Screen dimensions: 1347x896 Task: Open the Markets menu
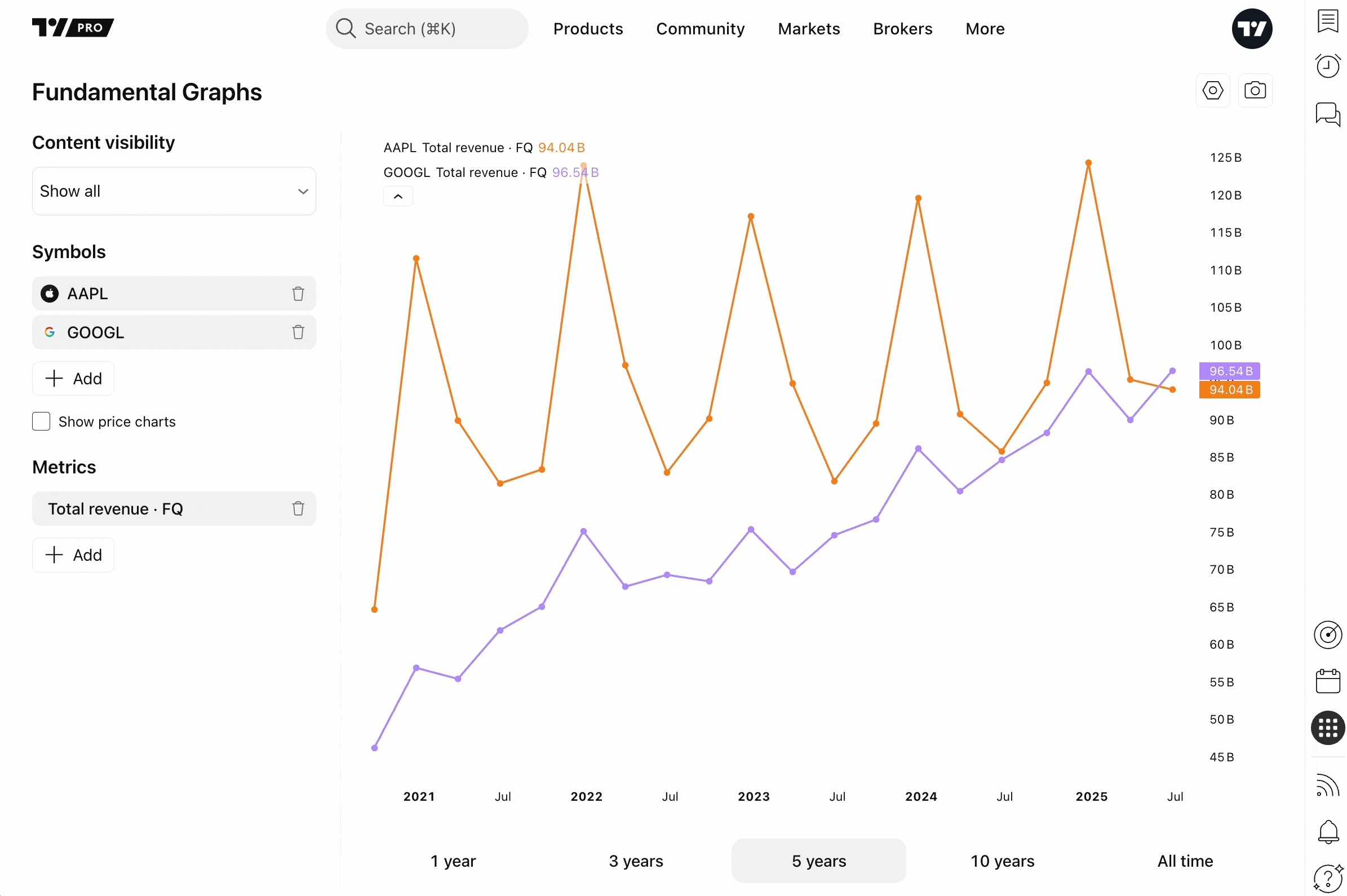[x=809, y=29]
